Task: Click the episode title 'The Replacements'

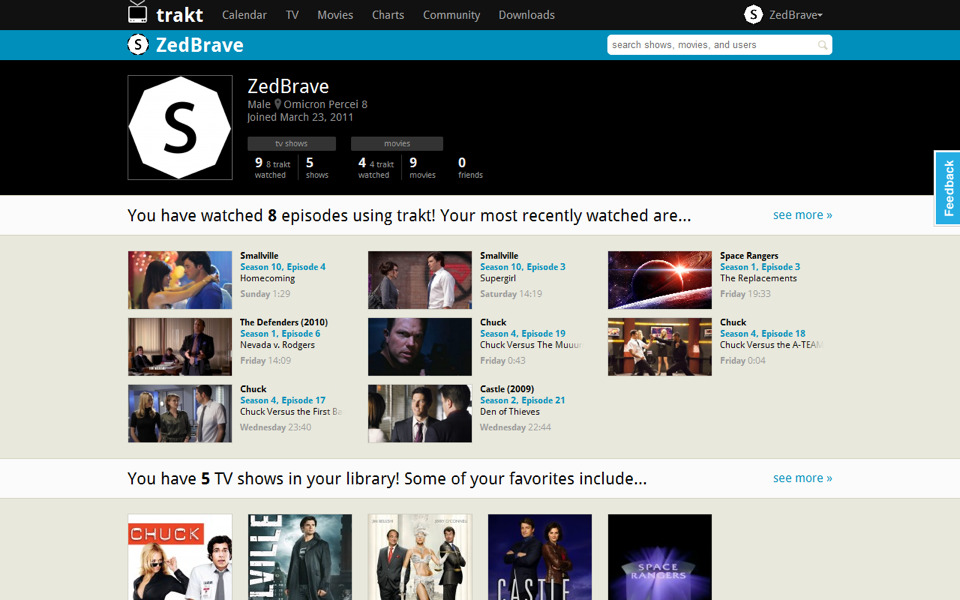Action: pos(759,279)
